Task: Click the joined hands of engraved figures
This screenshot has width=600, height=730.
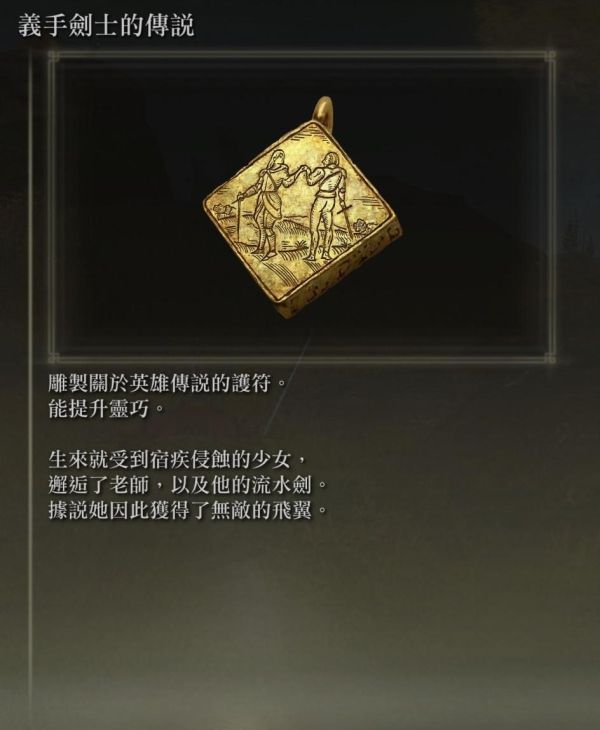Action: point(303,169)
